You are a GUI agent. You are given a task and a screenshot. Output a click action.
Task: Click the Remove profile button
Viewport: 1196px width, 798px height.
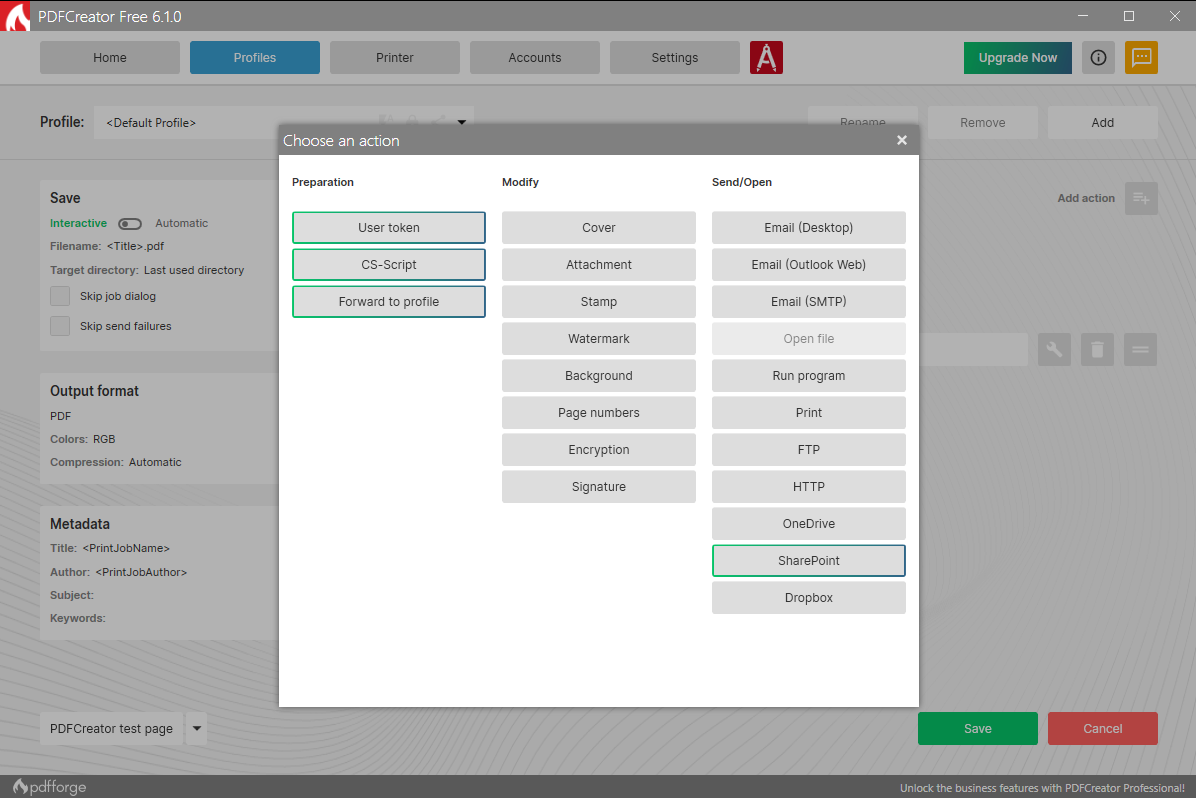pos(982,122)
